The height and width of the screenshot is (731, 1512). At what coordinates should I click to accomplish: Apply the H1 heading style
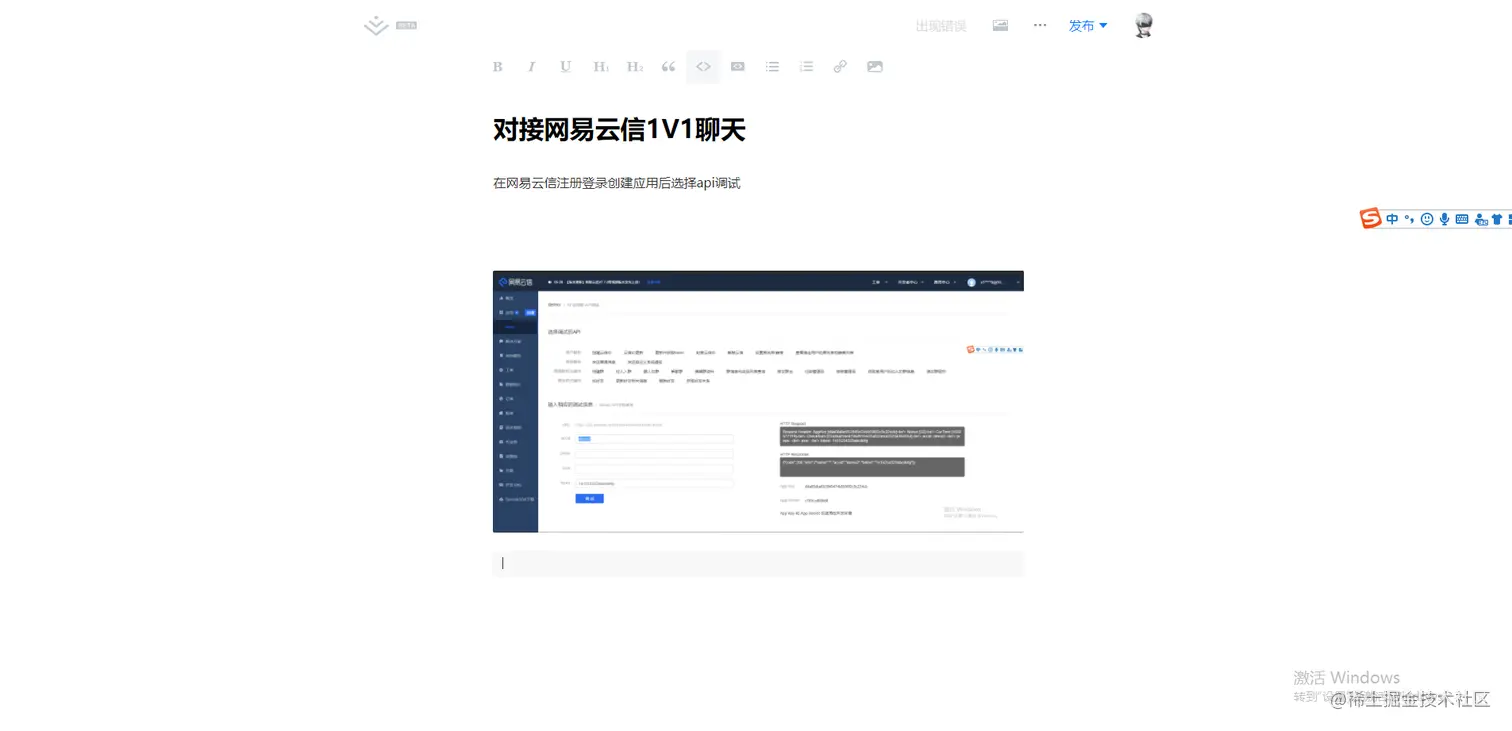600,67
